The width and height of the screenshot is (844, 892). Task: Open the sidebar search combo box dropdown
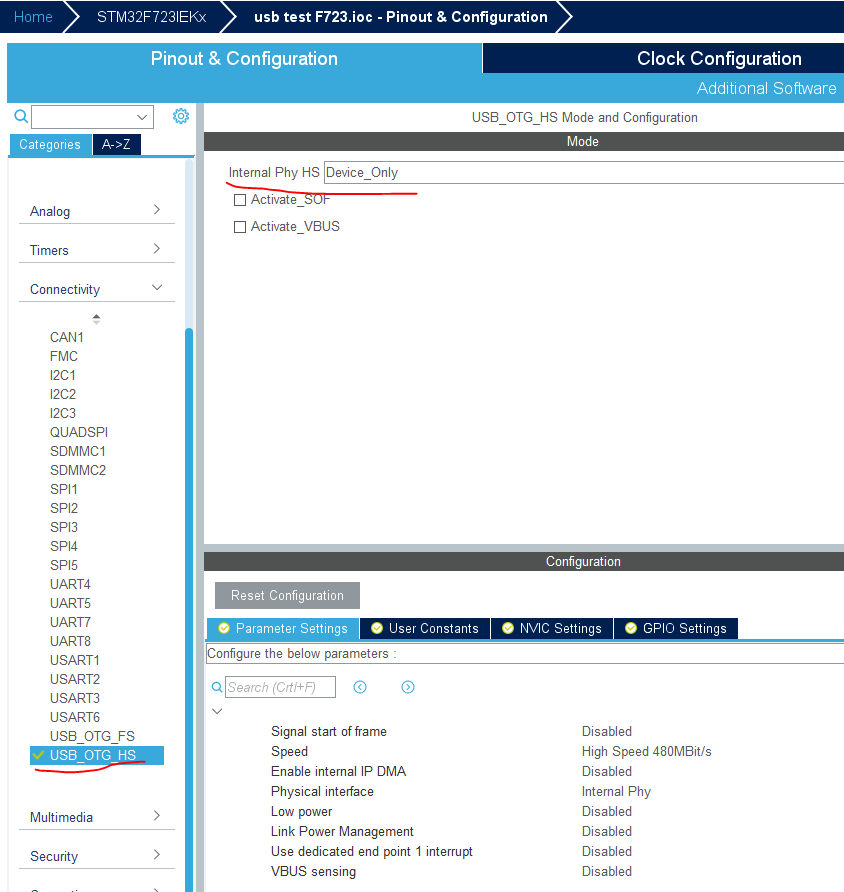click(x=142, y=117)
